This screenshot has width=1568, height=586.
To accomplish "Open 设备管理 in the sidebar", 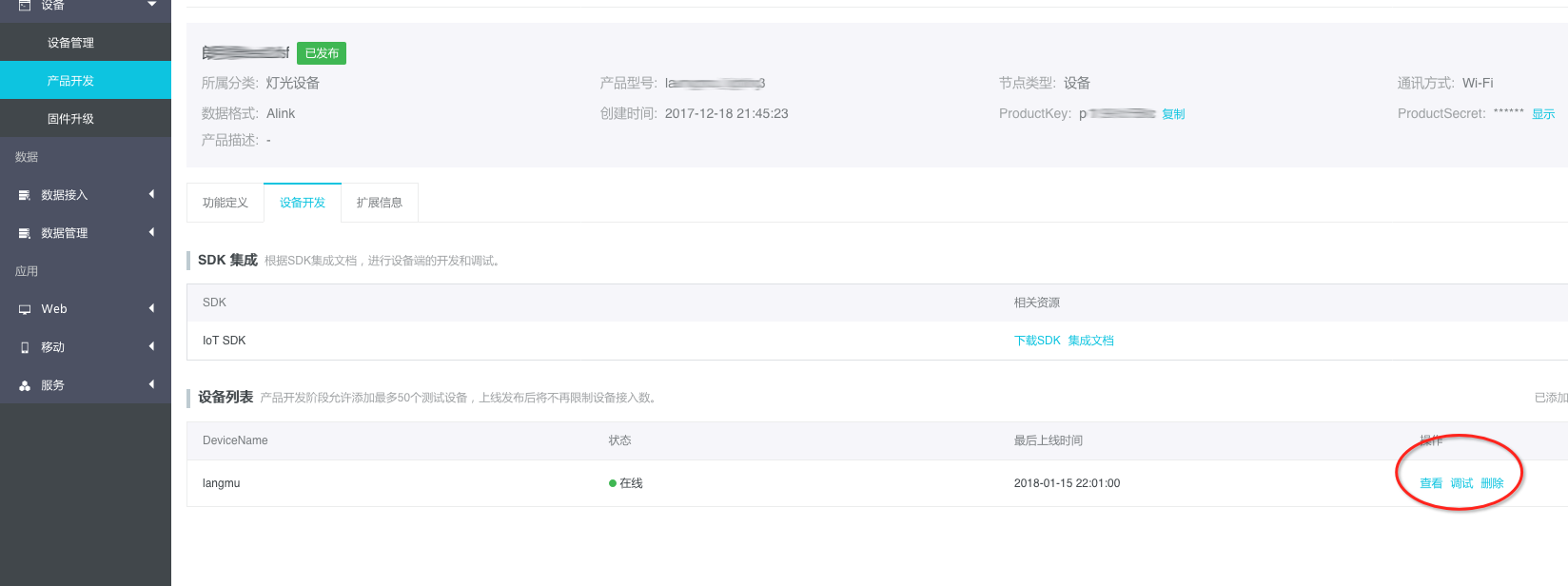I will pos(85,43).
